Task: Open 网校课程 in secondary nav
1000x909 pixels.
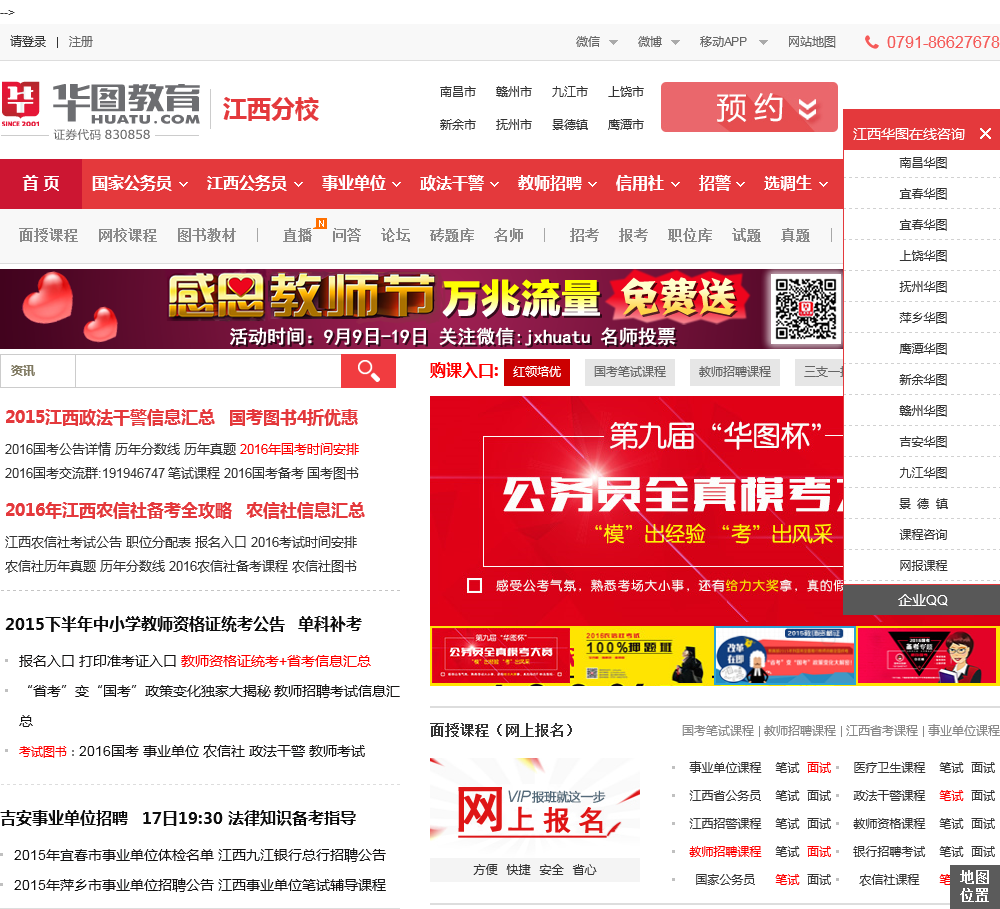Action: [128, 235]
